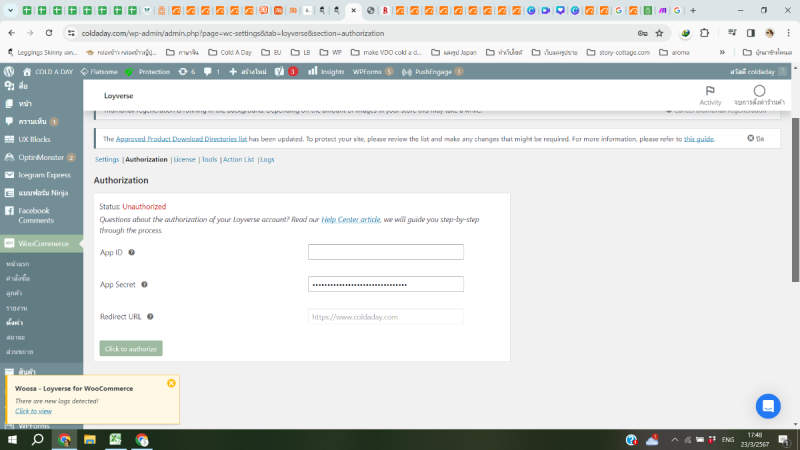Open PushEngage admin bar item
This screenshot has height=450, width=800.
[432, 71]
